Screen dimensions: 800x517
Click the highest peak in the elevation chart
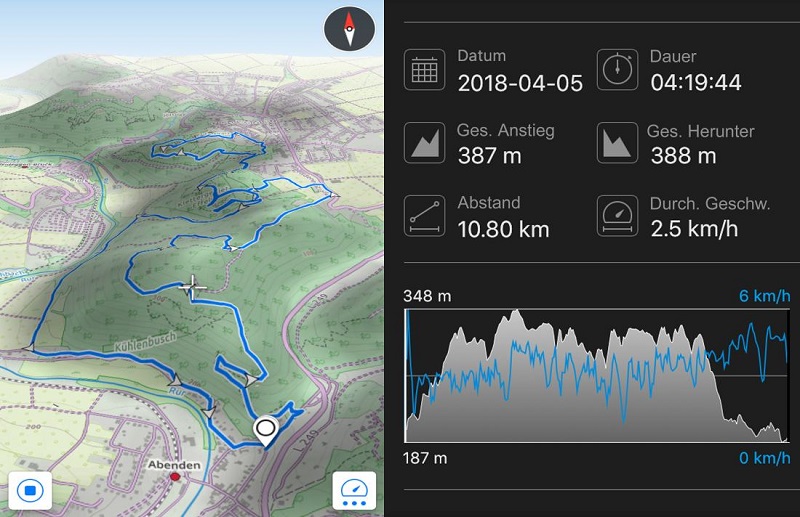517,311
